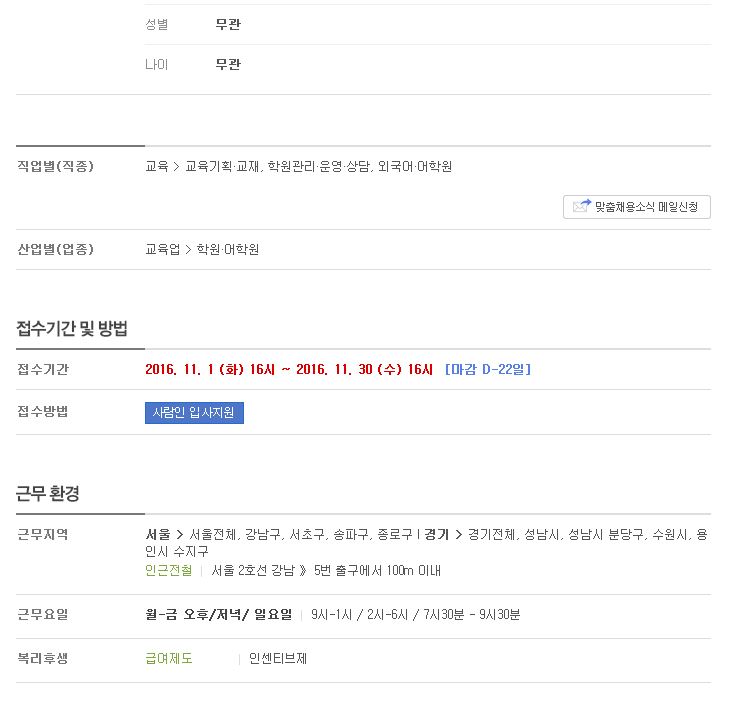733x717 pixels.
Task: Click the green 급여제도 benefit label
Action: point(169,659)
